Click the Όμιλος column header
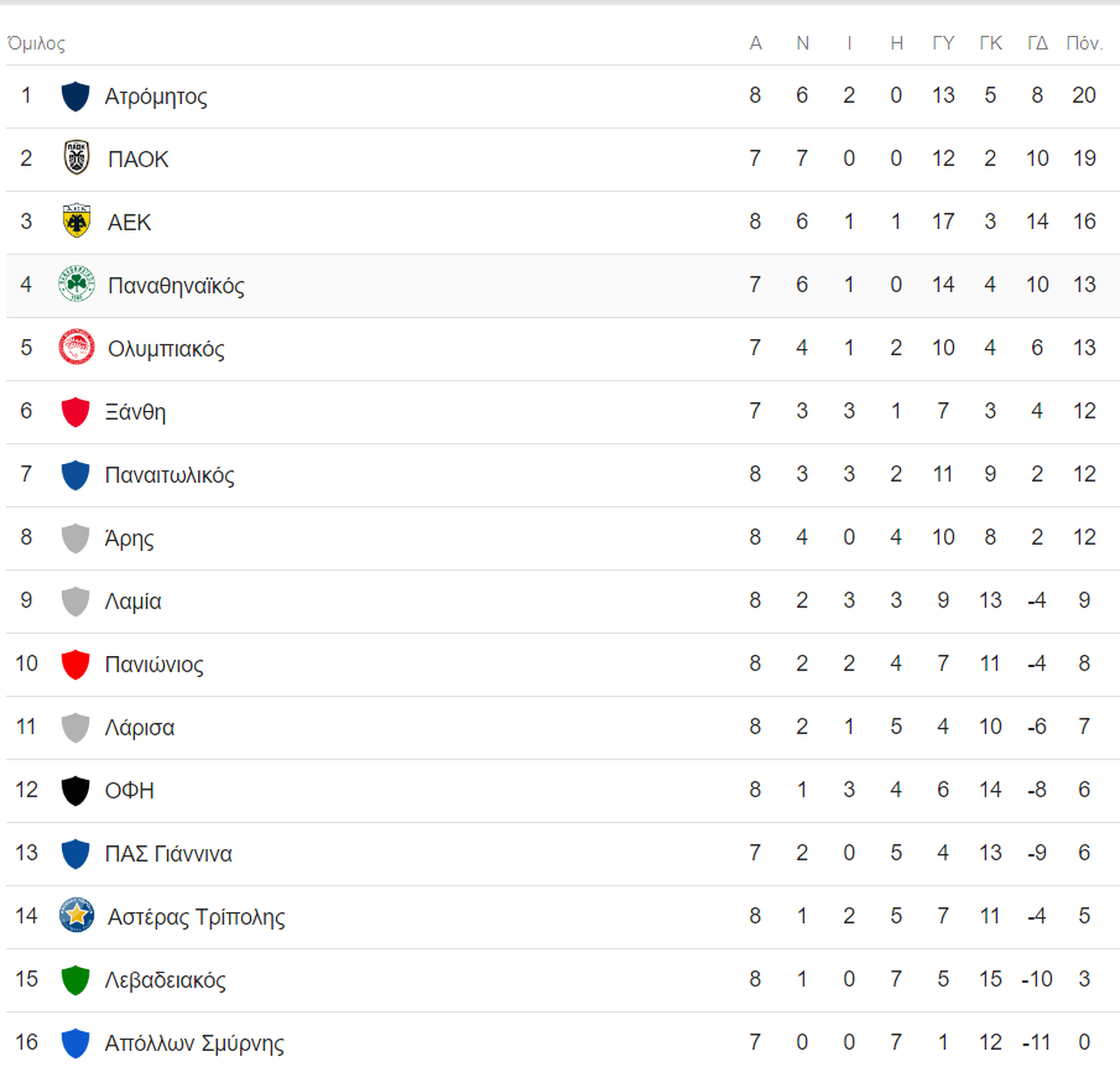1120x1067 pixels. click(x=36, y=43)
